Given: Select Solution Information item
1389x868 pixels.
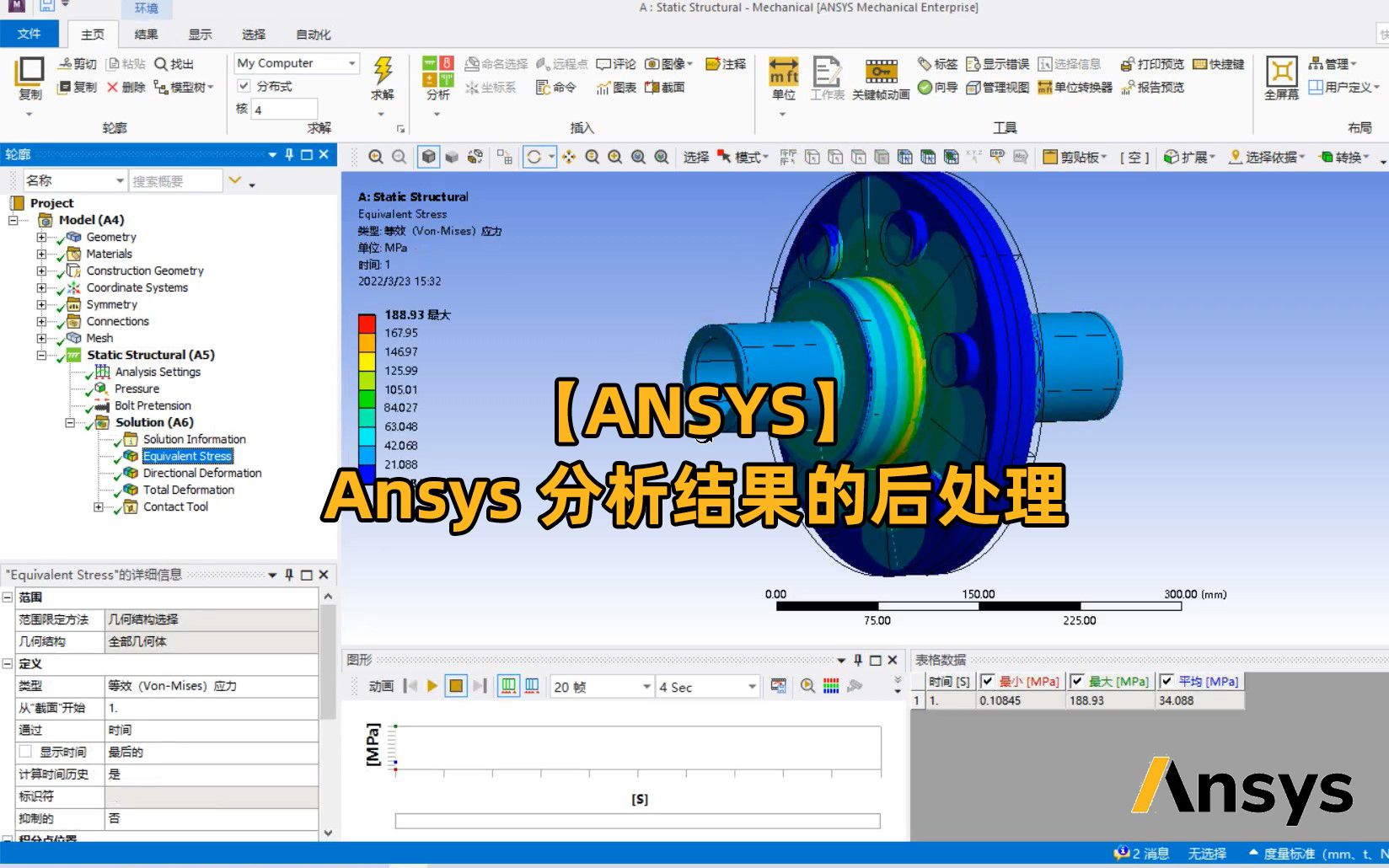Looking at the screenshot, I should (195, 439).
